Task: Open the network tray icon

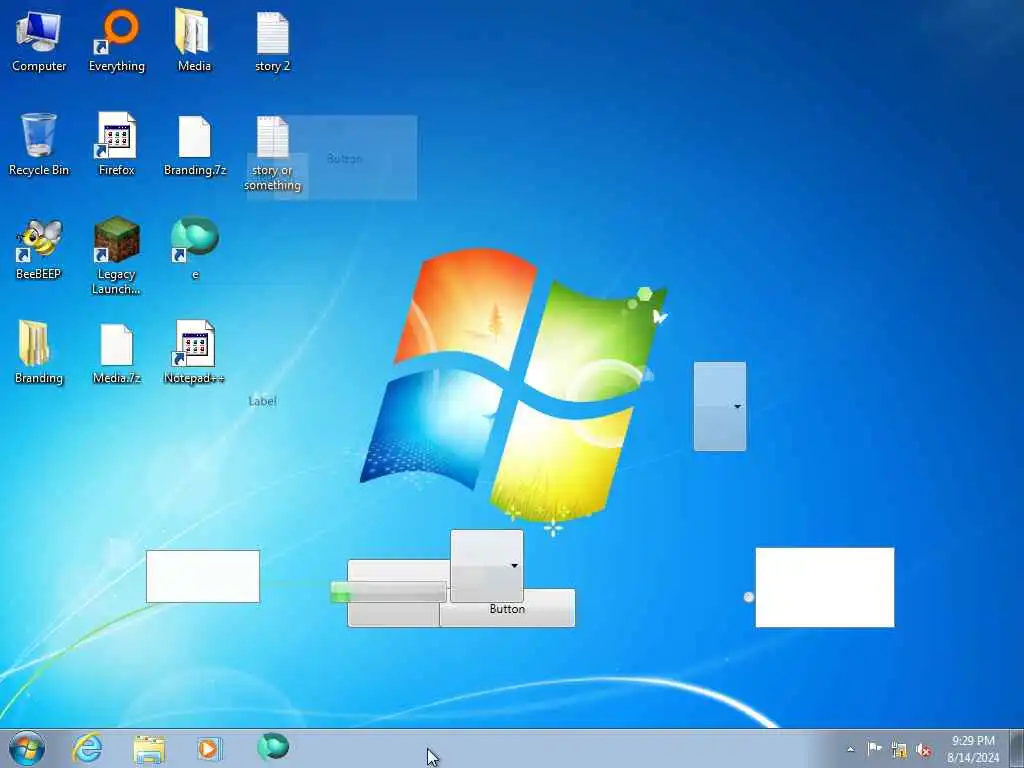Action: (x=899, y=750)
